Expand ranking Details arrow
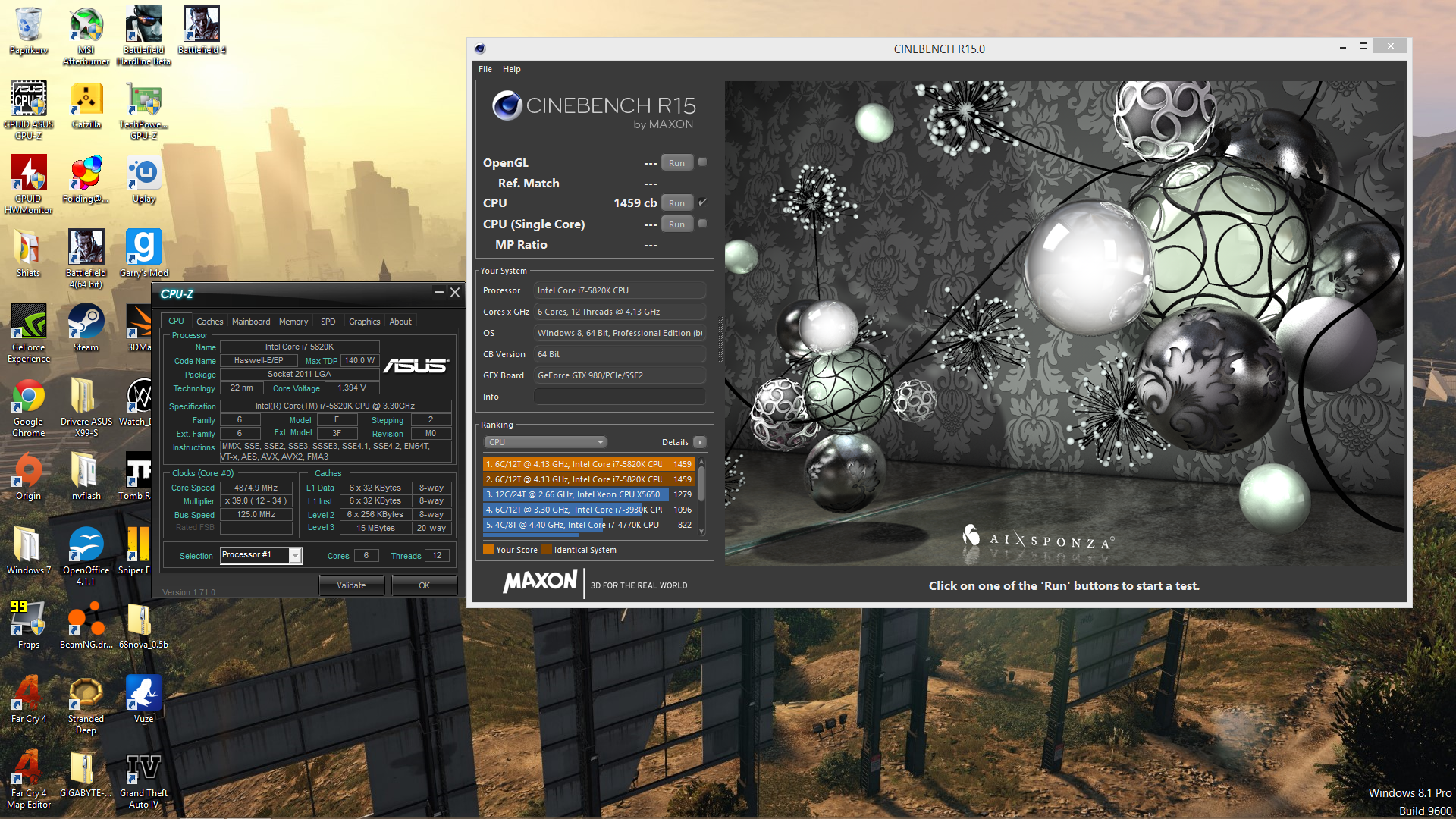The image size is (1456, 819). tap(700, 442)
